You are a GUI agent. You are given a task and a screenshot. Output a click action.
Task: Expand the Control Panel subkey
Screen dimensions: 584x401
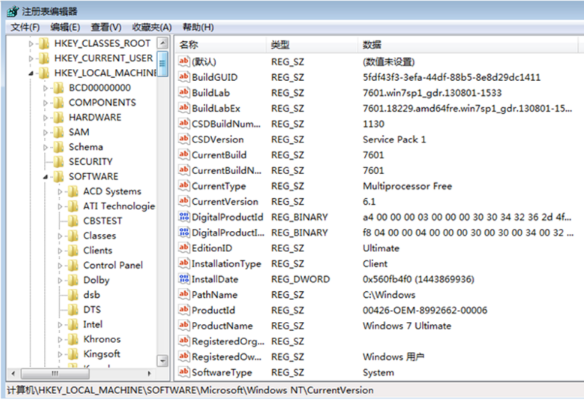point(60,265)
